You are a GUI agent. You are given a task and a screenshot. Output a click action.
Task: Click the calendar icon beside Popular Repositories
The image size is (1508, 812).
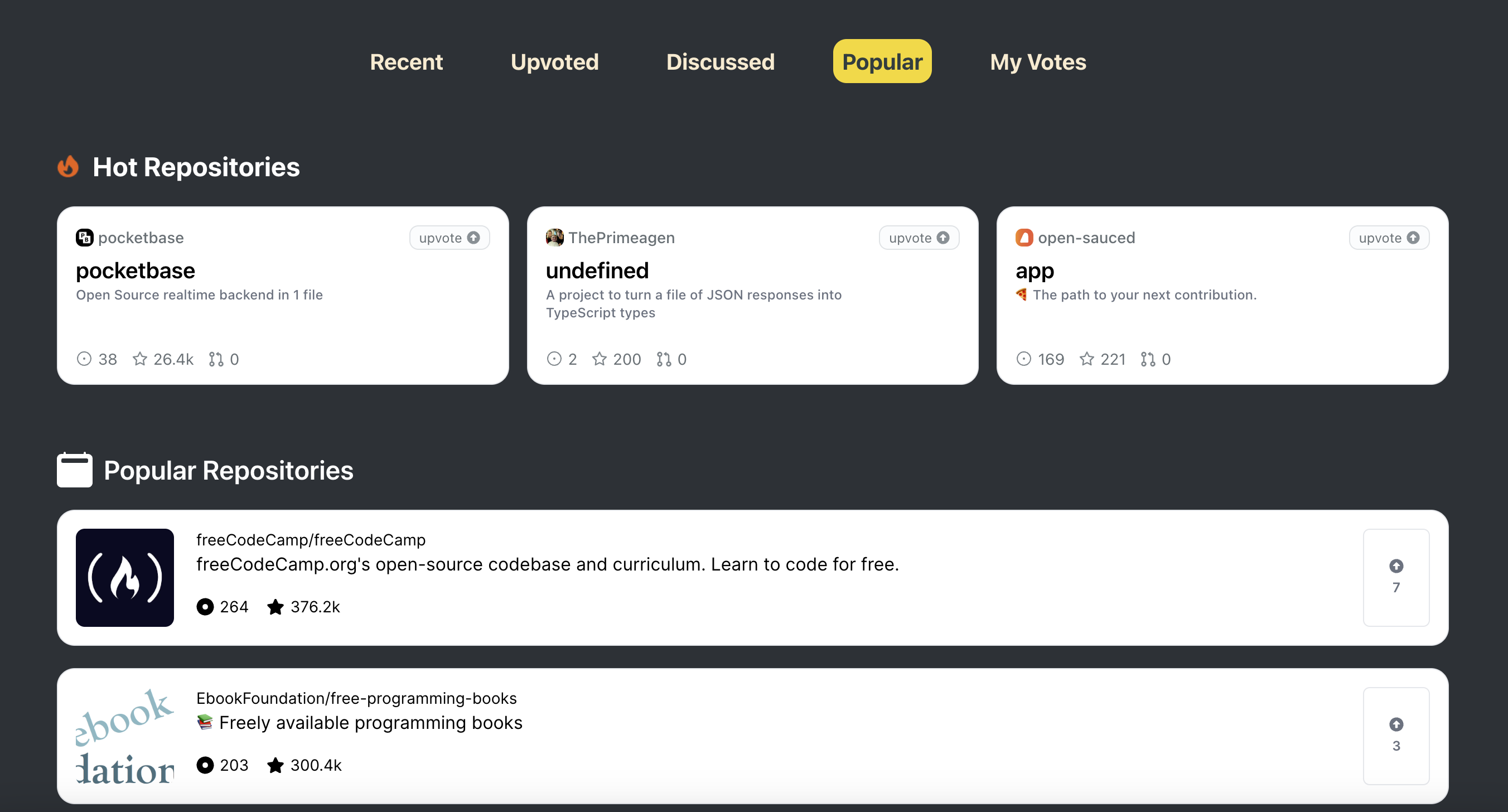pos(74,470)
